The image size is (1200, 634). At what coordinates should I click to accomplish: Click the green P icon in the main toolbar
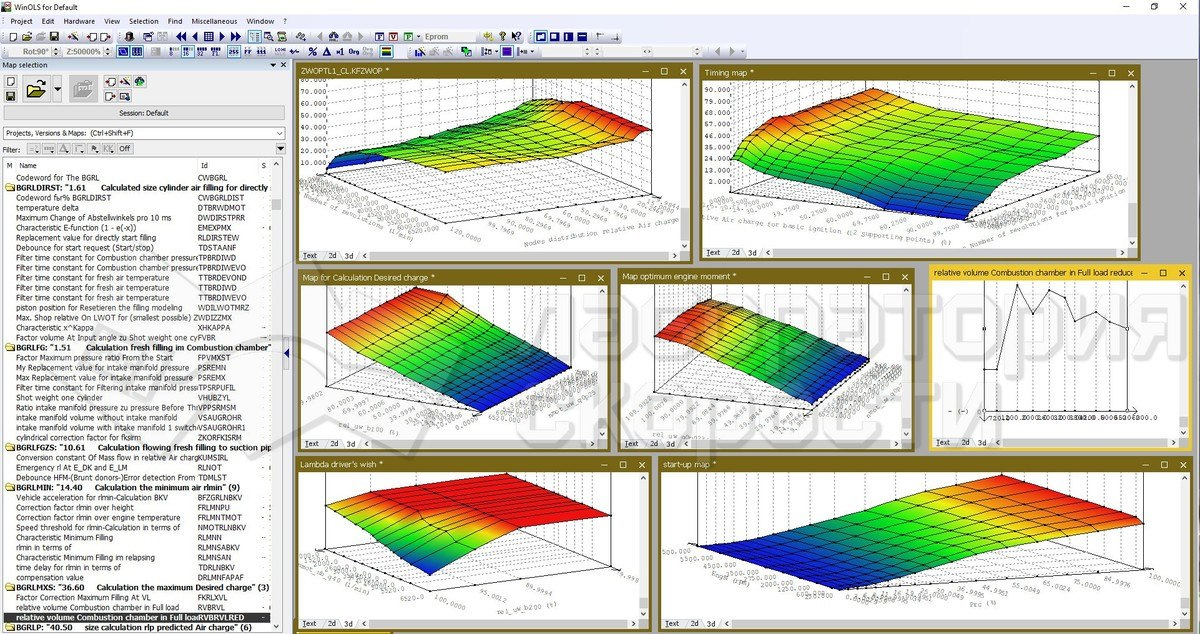(x=408, y=36)
